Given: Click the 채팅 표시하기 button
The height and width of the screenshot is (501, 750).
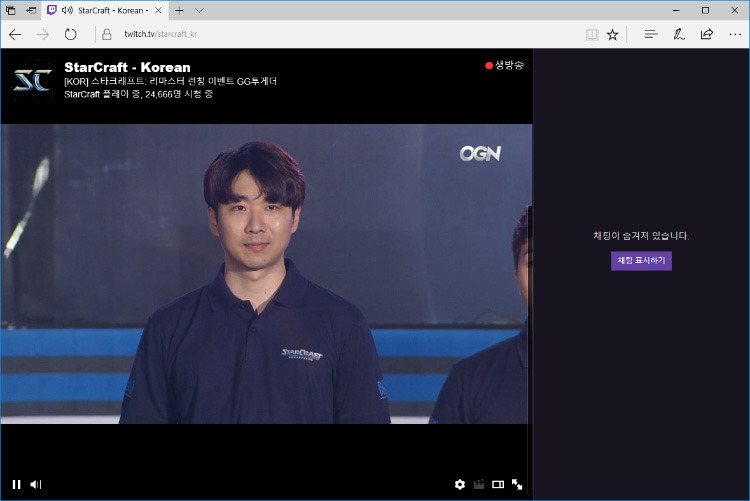Looking at the screenshot, I should (641, 261).
